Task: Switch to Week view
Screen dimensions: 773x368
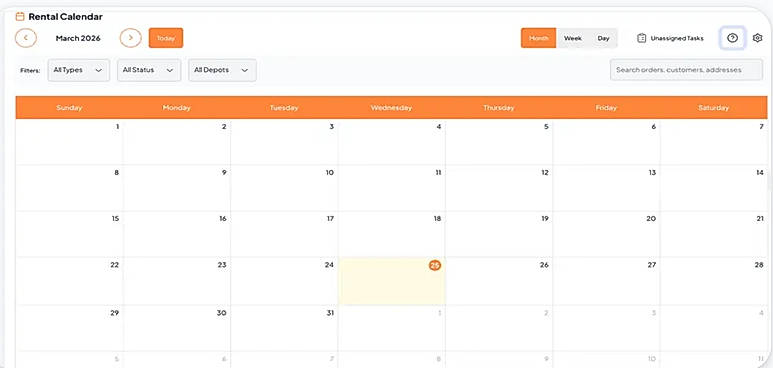Action: [x=573, y=38]
